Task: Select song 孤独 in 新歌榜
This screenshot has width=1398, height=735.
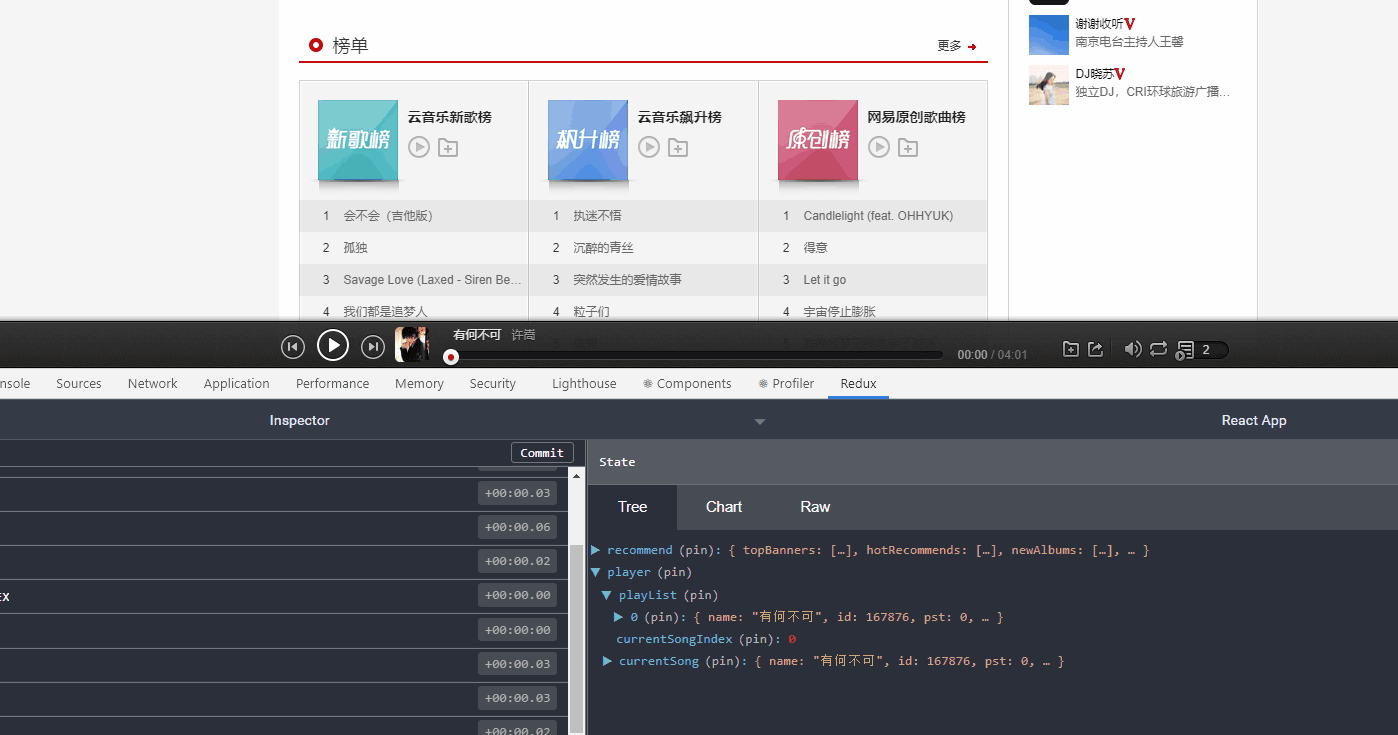Action: (356, 248)
